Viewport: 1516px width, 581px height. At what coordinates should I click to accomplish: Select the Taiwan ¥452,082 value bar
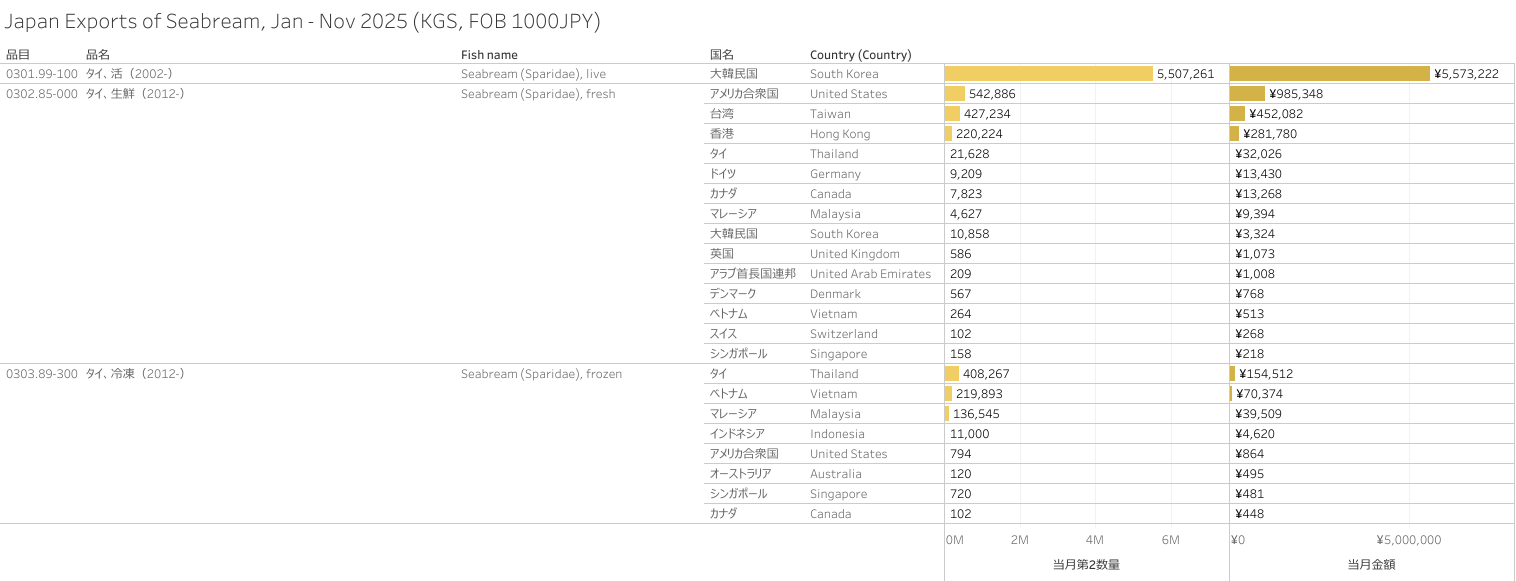[x=1237, y=114]
